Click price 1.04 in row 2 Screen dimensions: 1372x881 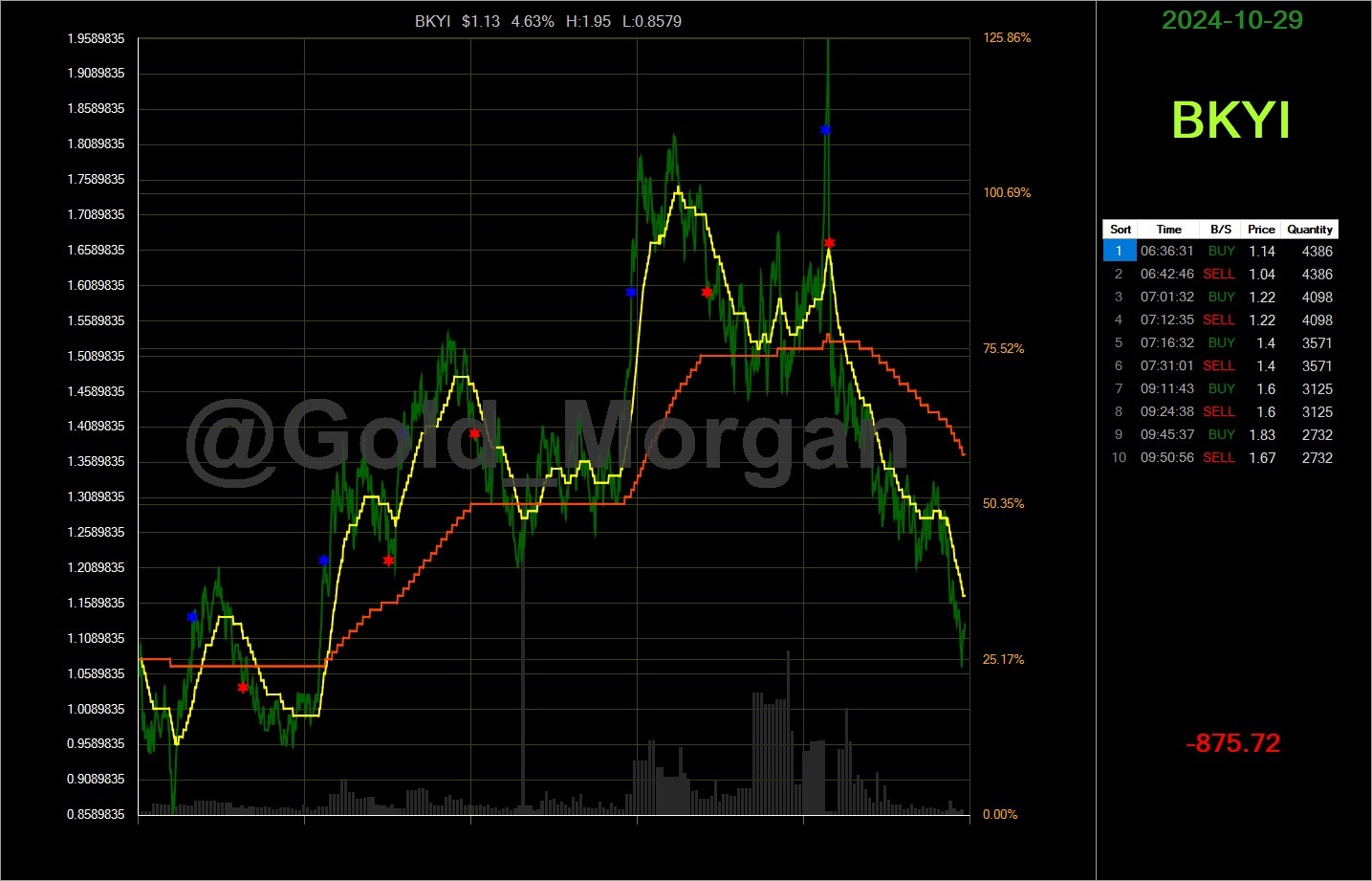point(1262,274)
